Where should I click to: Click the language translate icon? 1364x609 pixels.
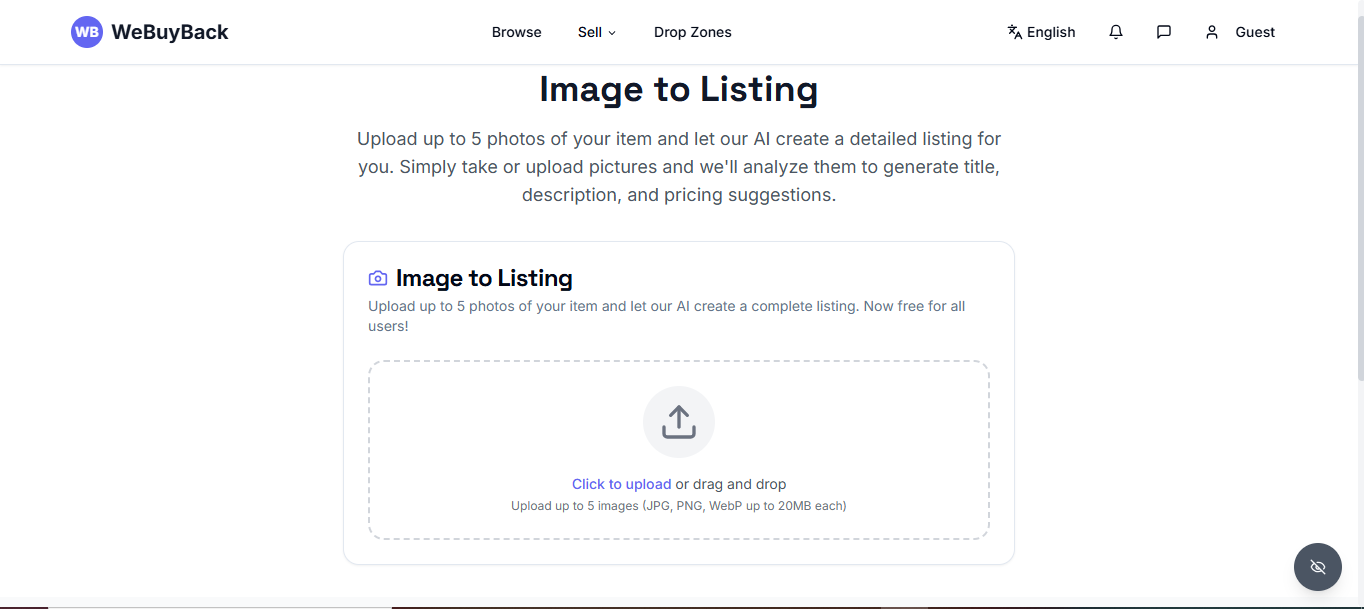pos(1015,32)
